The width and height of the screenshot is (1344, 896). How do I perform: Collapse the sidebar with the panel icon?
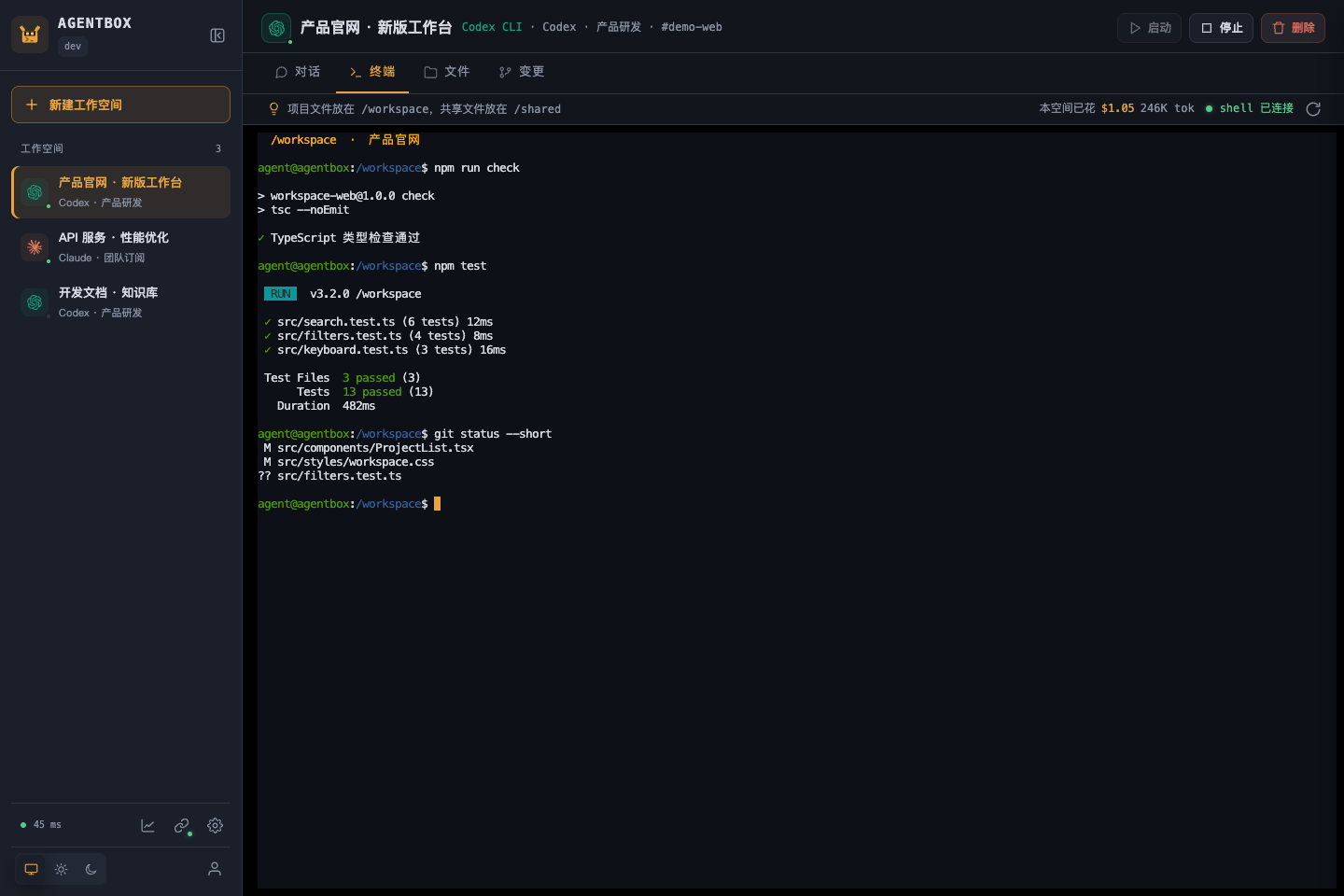(217, 35)
